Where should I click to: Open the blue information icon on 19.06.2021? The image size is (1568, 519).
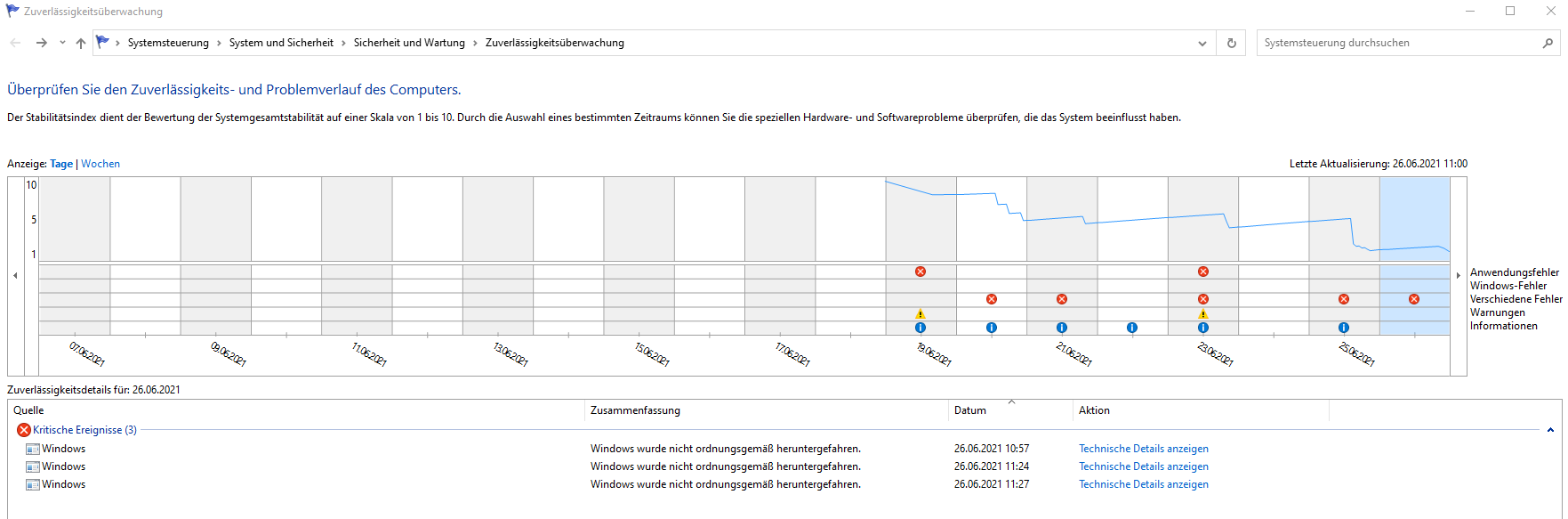tap(921, 328)
